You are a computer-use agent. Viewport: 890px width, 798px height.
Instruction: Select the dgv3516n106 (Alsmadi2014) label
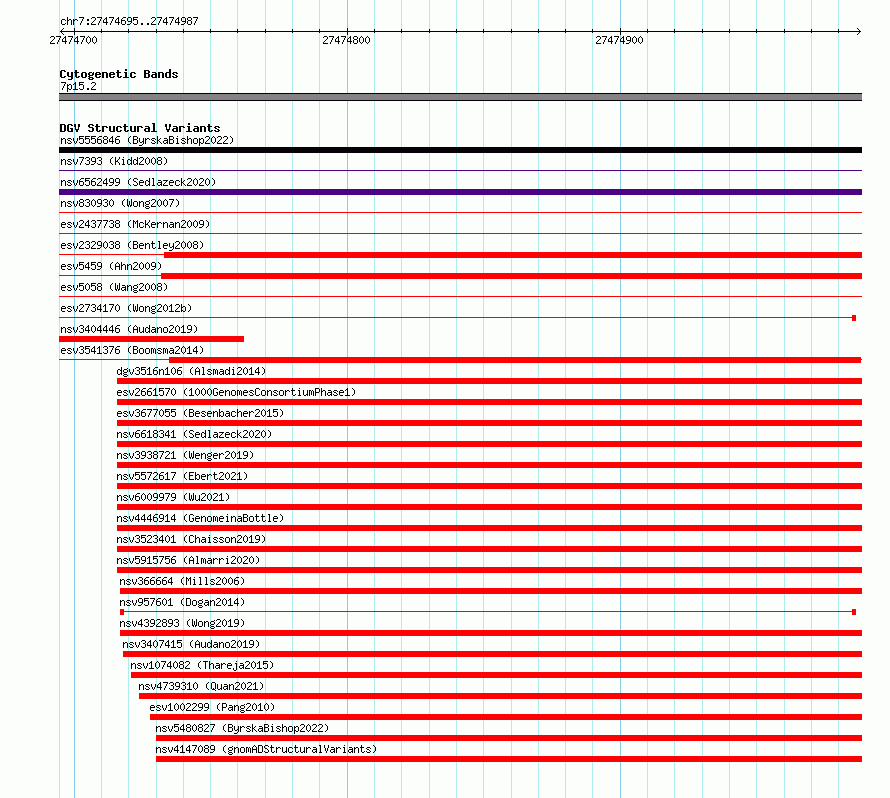coord(191,371)
